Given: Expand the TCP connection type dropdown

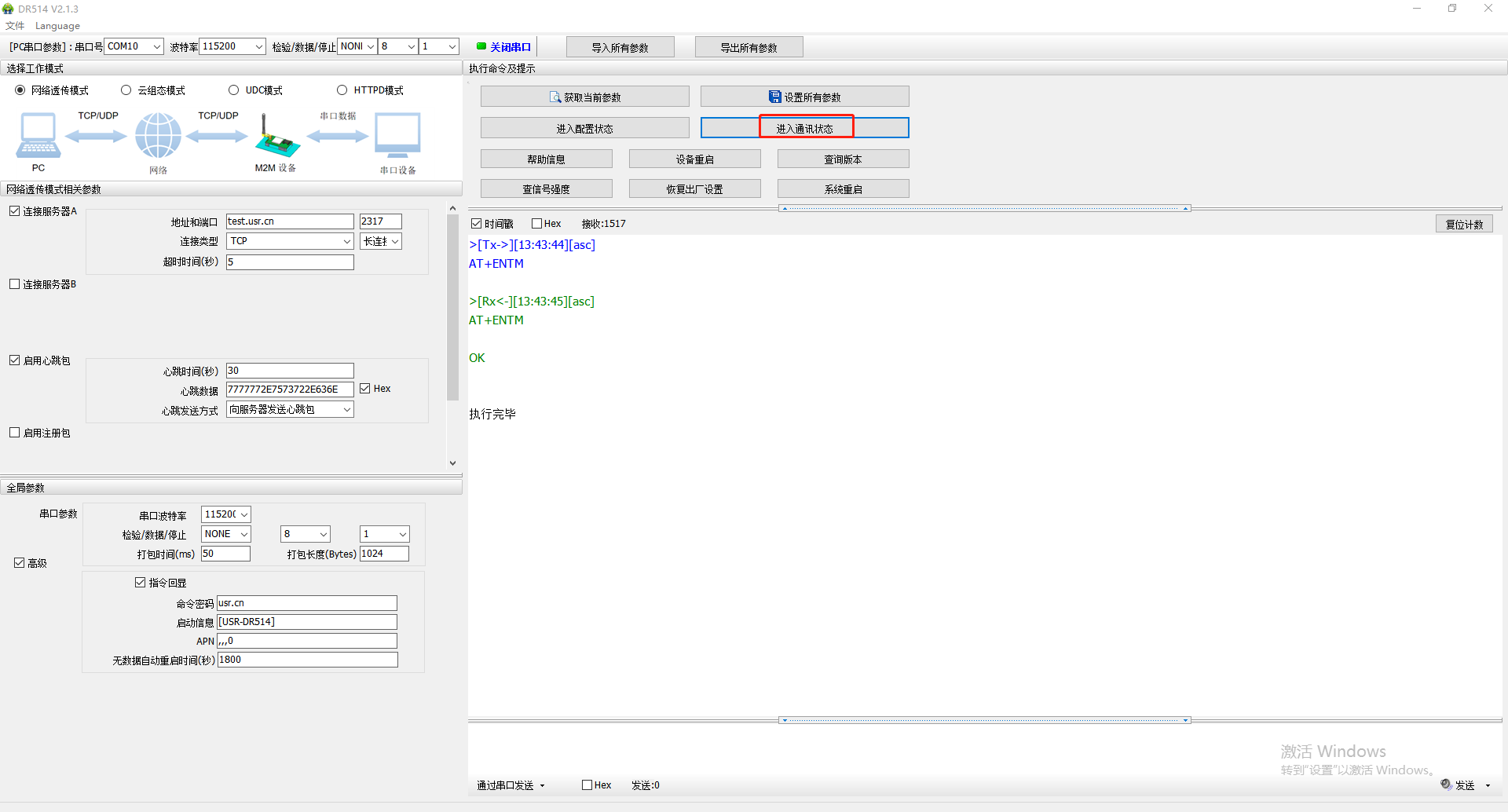Looking at the screenshot, I should click(x=346, y=241).
